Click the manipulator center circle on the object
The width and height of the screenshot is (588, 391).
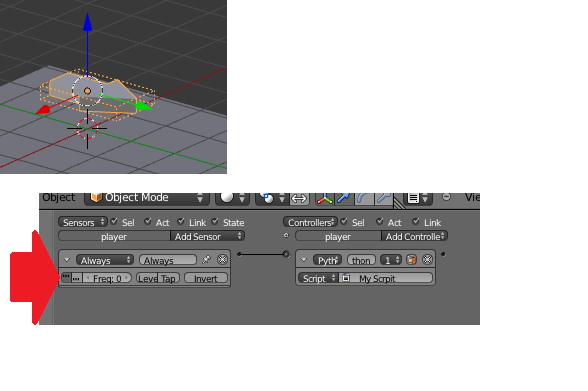click(87, 91)
